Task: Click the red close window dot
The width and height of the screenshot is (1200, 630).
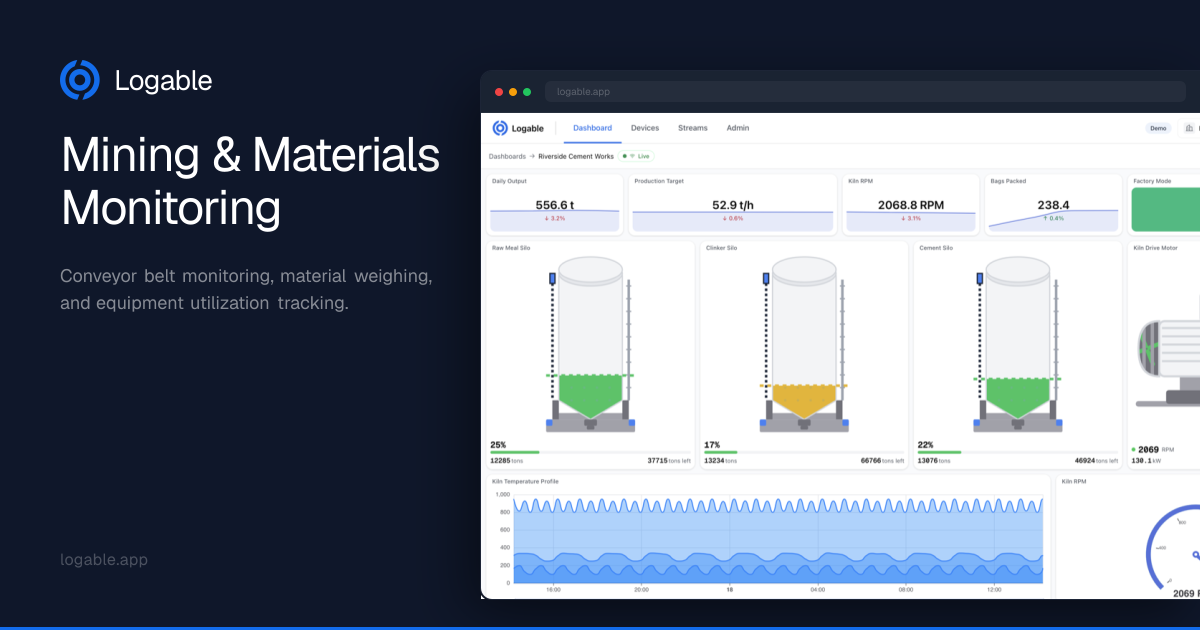Action: [499, 92]
